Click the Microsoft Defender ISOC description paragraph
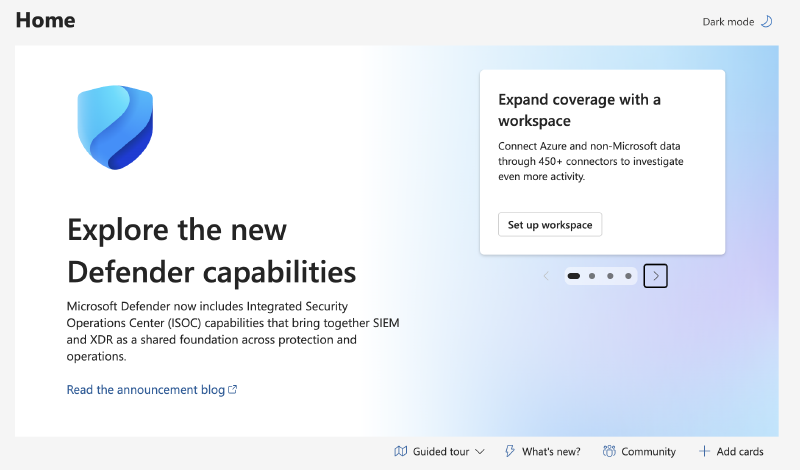 [x=233, y=331]
